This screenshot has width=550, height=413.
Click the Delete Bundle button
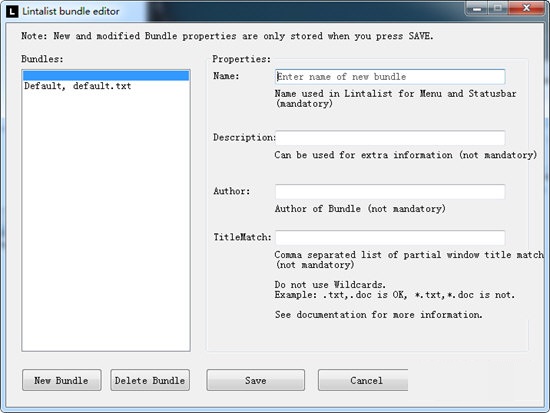click(150, 380)
